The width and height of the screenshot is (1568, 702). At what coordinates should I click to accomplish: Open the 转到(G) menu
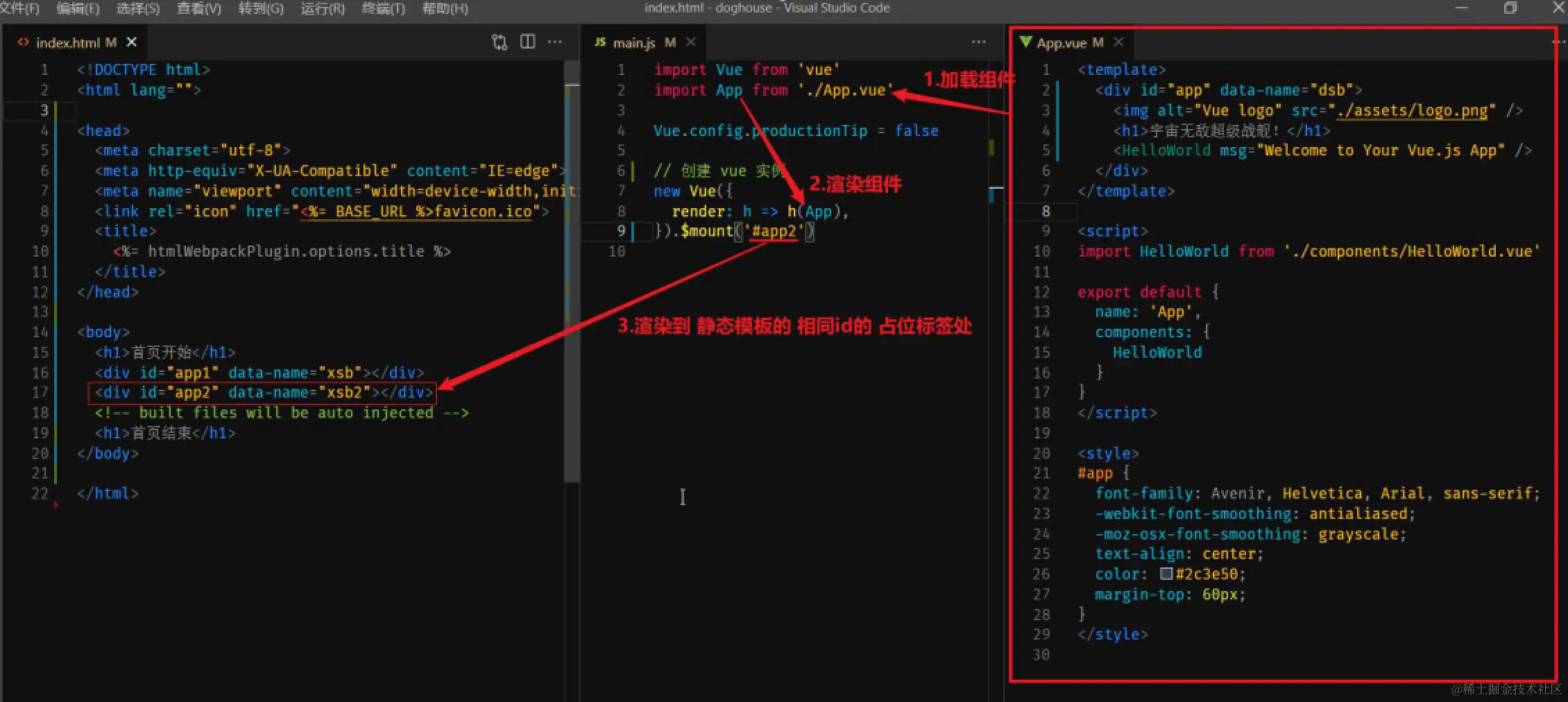(260, 8)
